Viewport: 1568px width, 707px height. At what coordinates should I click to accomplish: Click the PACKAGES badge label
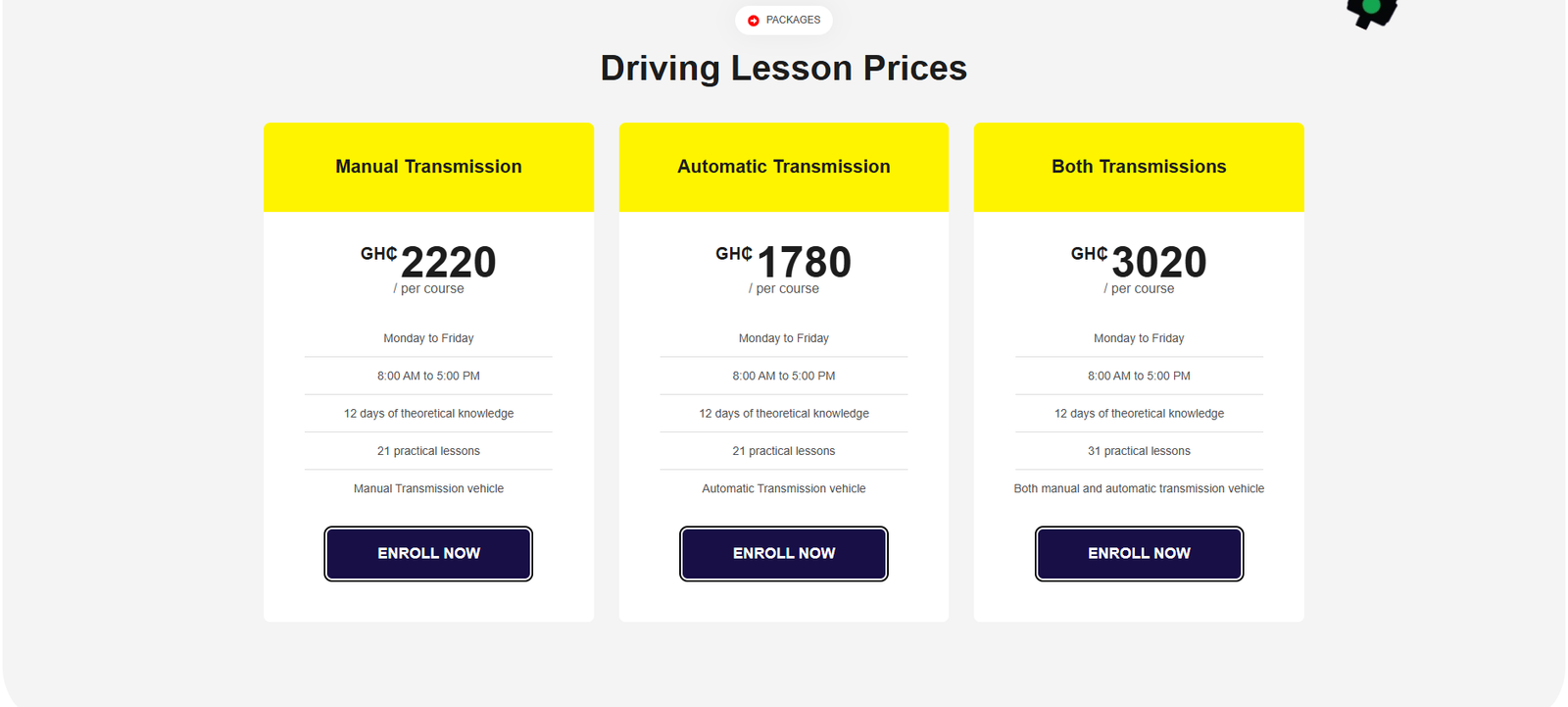793,20
